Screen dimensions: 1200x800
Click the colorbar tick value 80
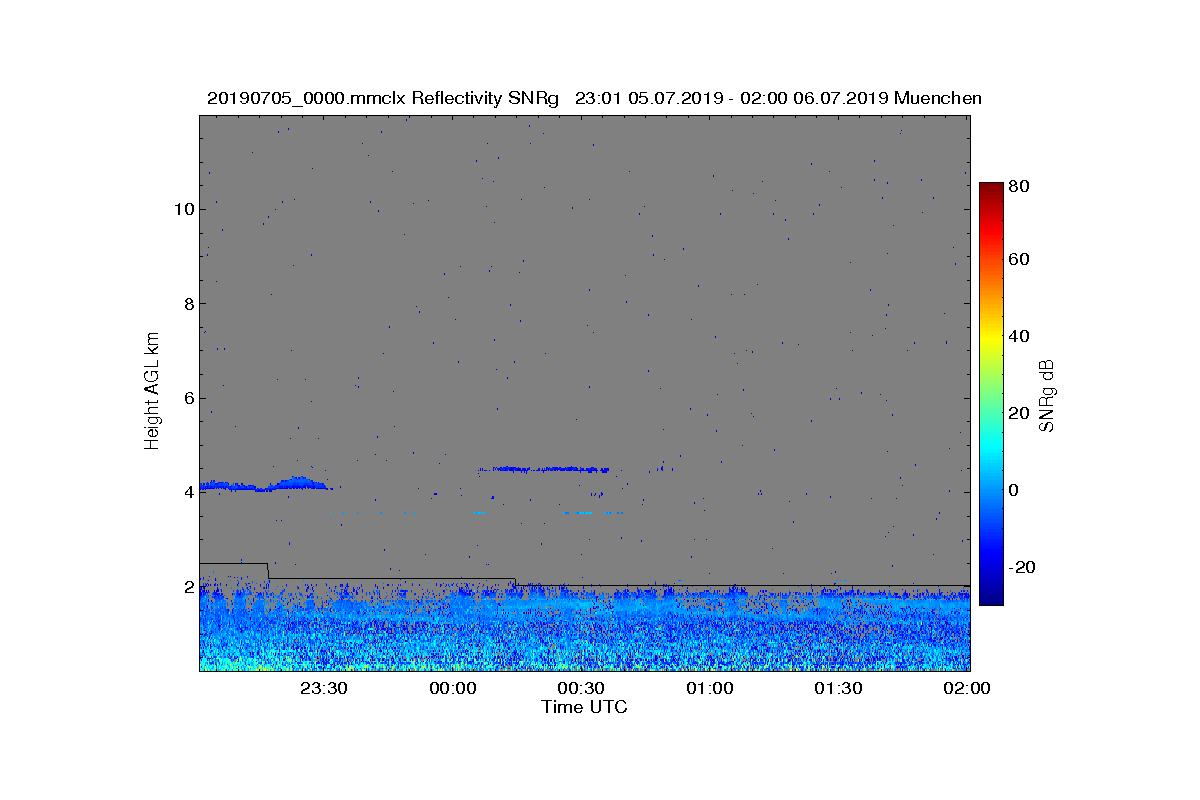(x=1020, y=185)
